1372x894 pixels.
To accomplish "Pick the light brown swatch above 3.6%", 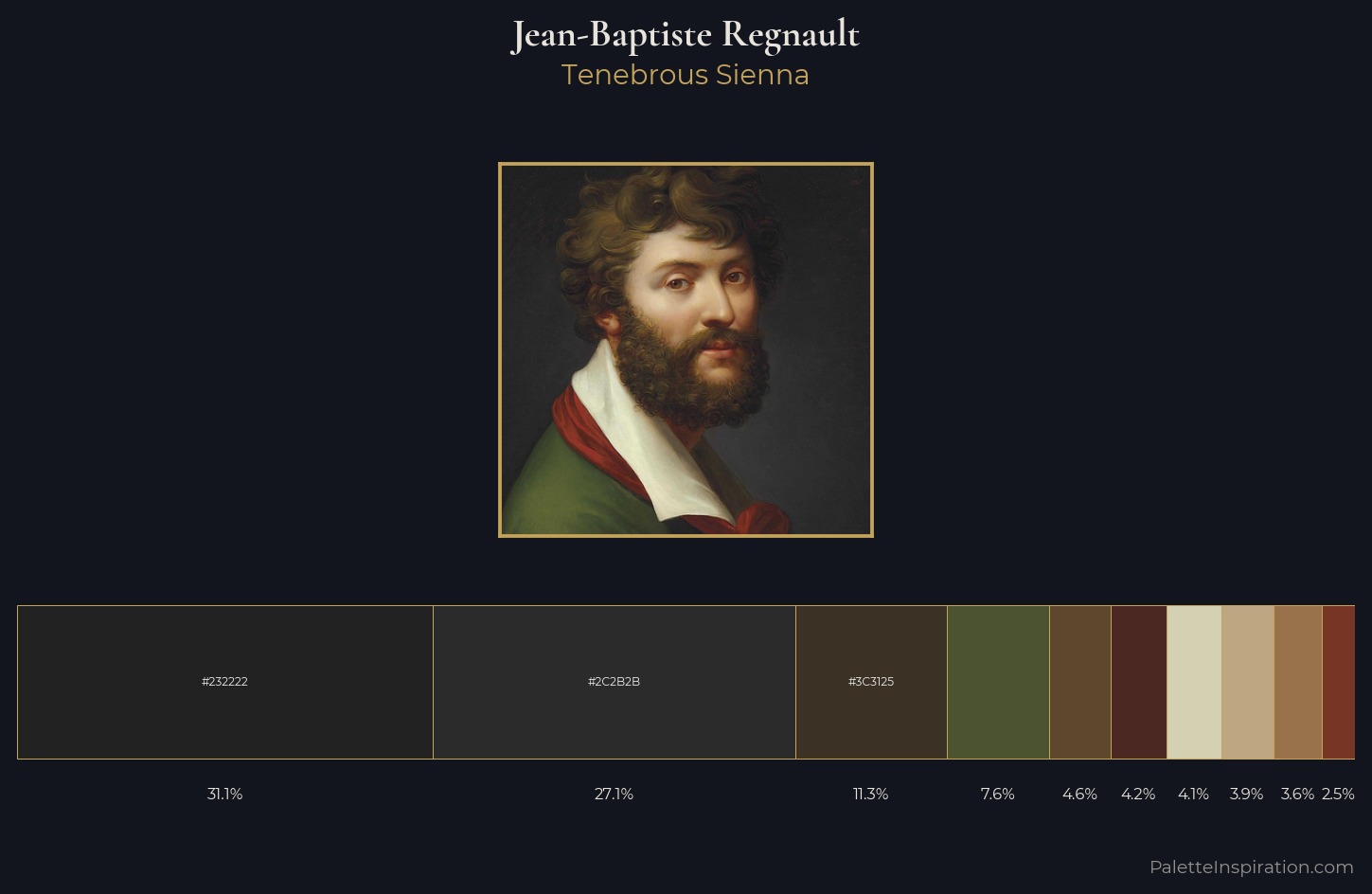I will point(1298,682).
